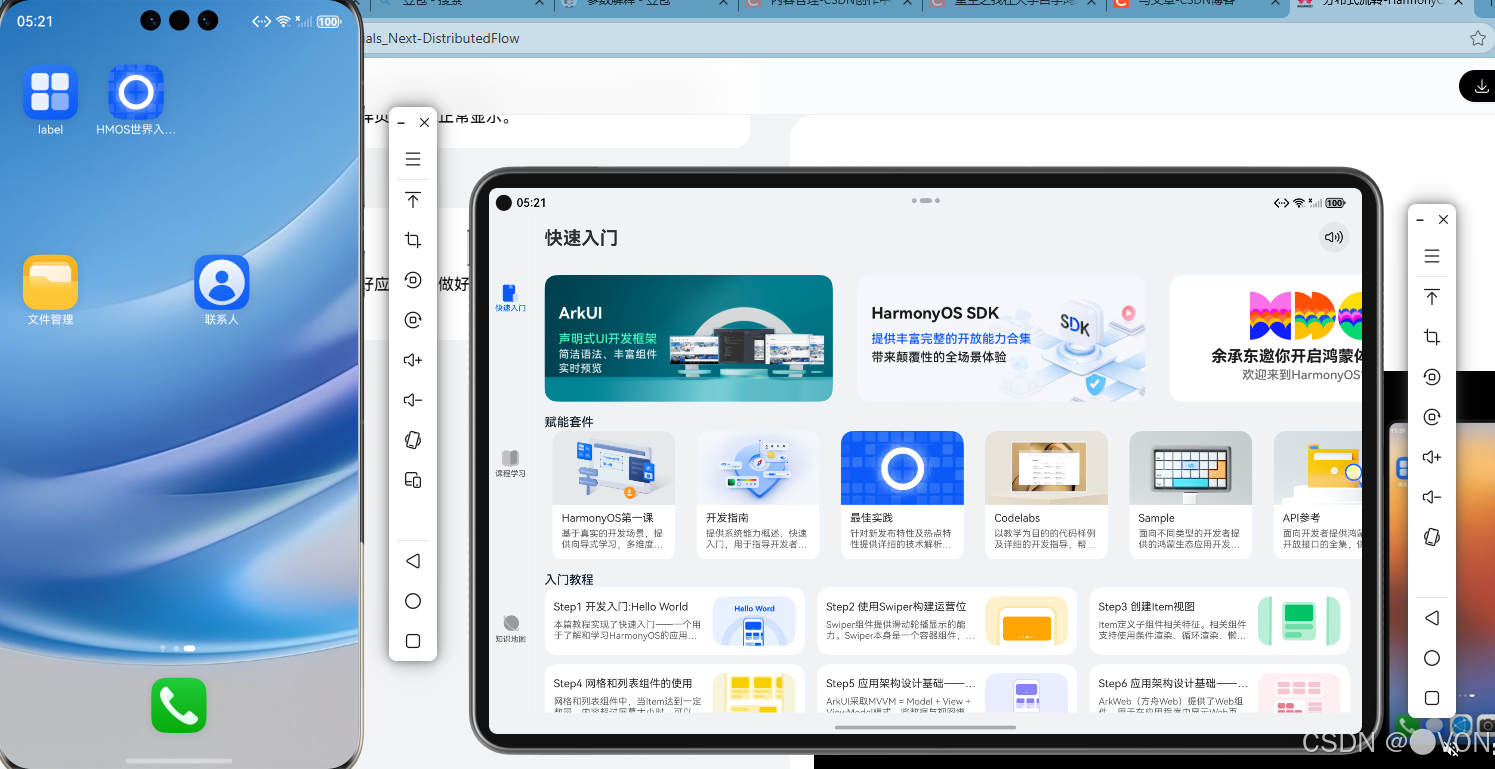Mute the speaker icon on the 快速入门 page

1333,237
